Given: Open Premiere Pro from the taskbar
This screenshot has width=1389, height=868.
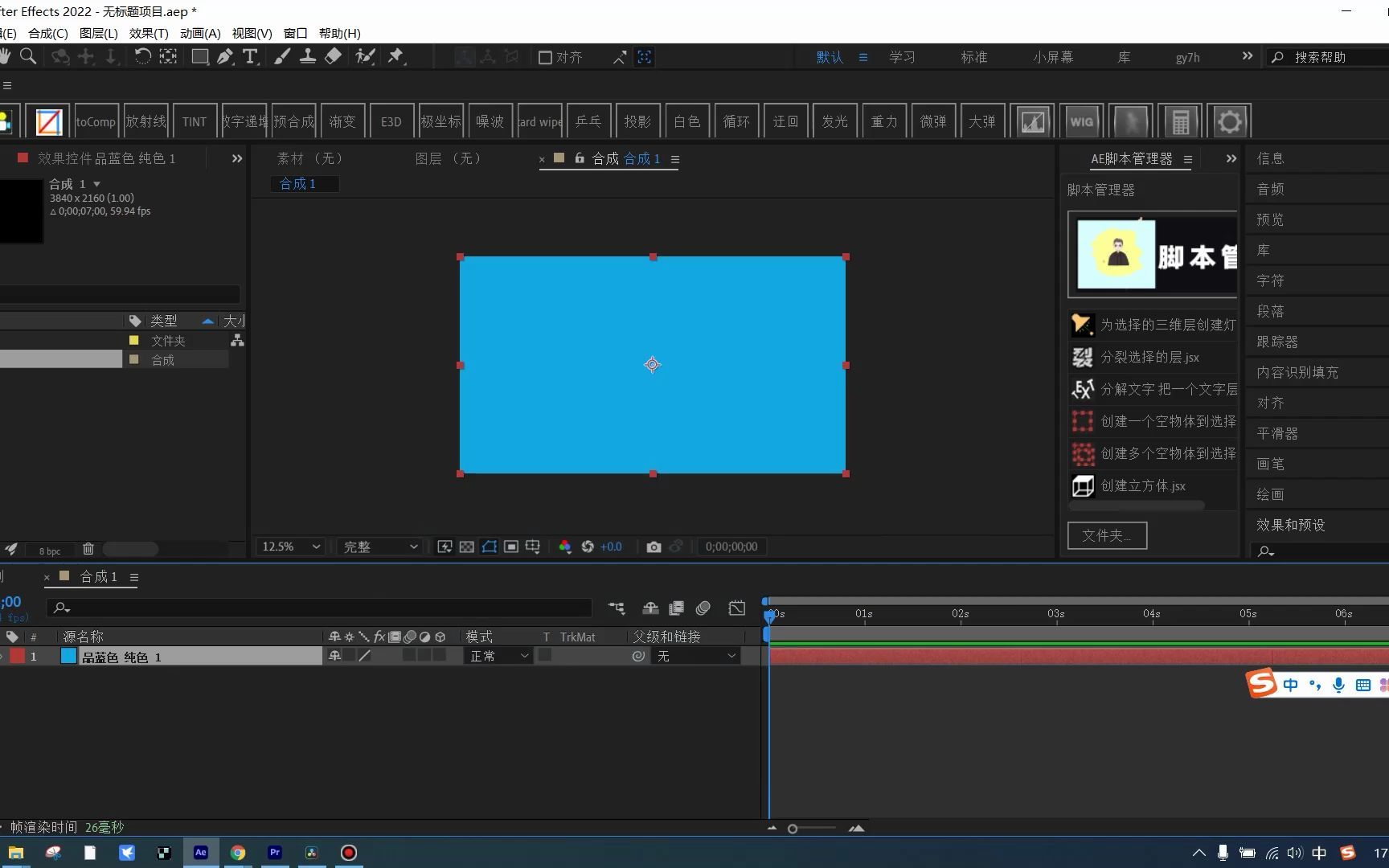Looking at the screenshot, I should 274,852.
